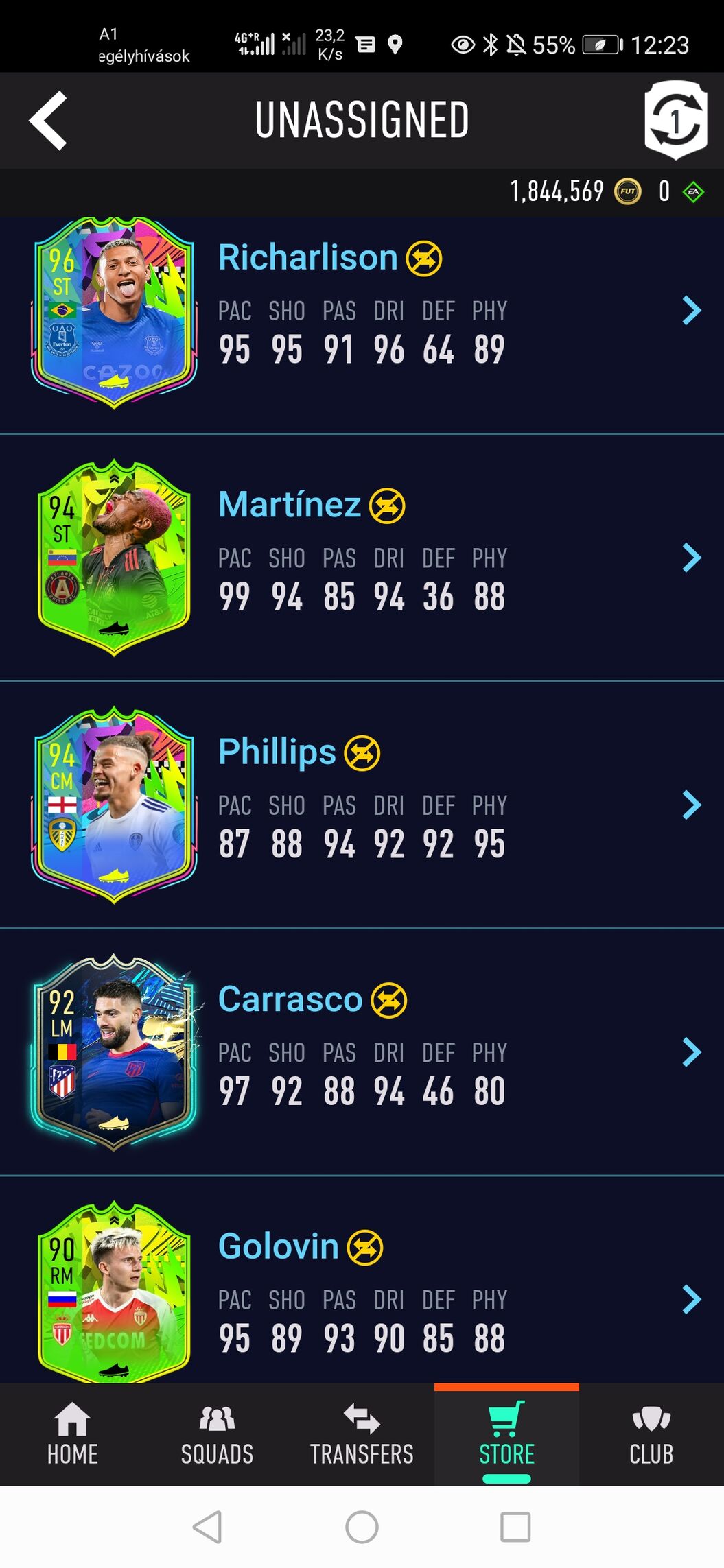The image size is (724, 1568).
Task: Tap the FUT coins icon
Action: tap(627, 191)
